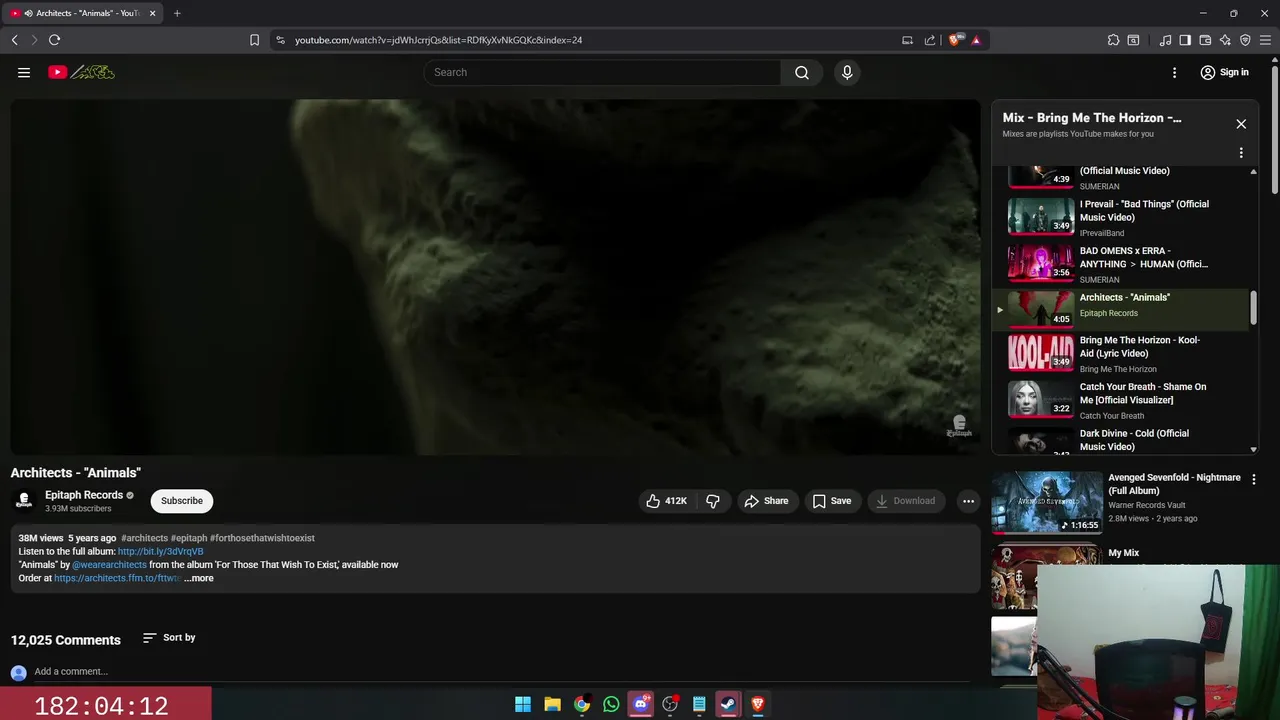Image resolution: width=1280 pixels, height=720 pixels.
Task: Open the bit.ly full album link
Action: tap(161, 552)
